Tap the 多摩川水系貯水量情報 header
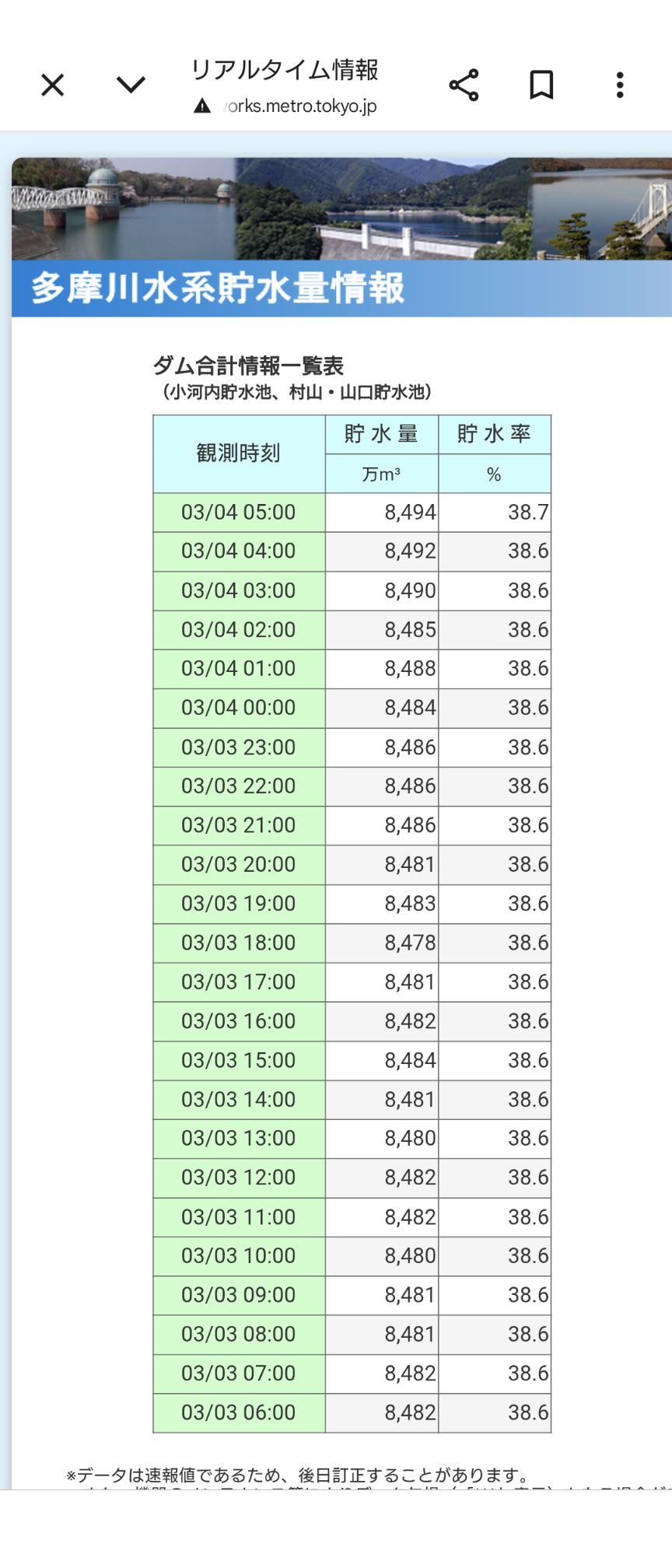672x1568 pixels. pyautogui.click(x=218, y=288)
